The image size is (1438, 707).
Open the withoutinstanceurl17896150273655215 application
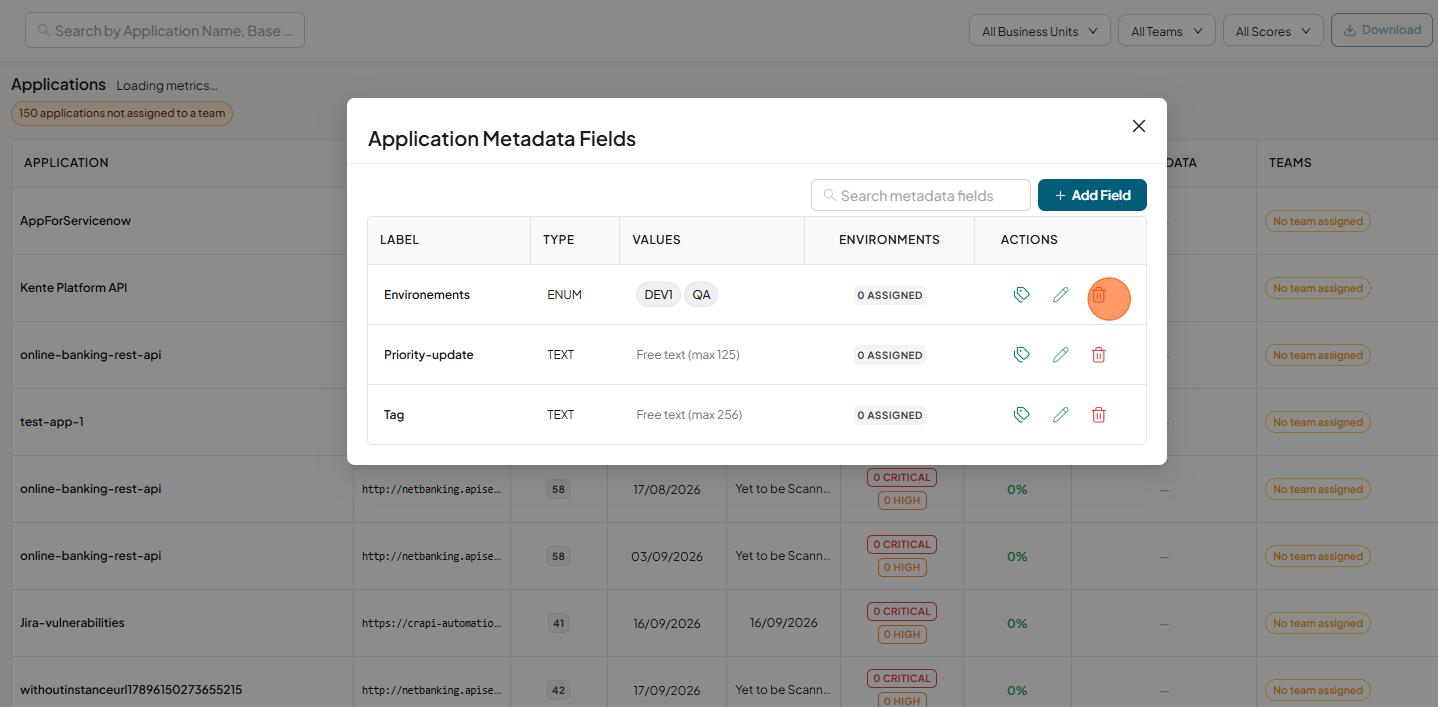pos(131,690)
